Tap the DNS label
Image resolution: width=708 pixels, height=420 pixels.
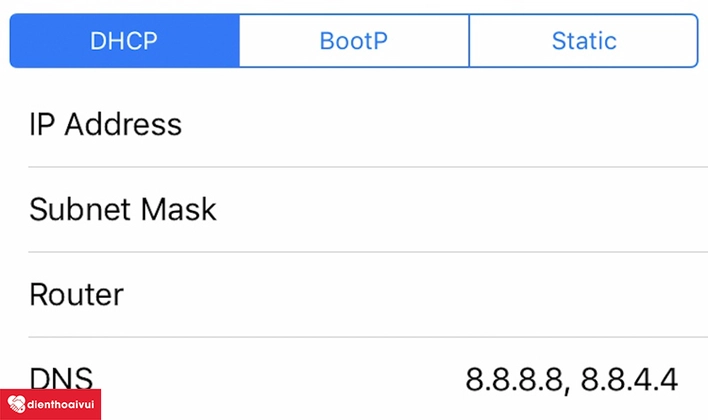pyautogui.click(x=61, y=379)
